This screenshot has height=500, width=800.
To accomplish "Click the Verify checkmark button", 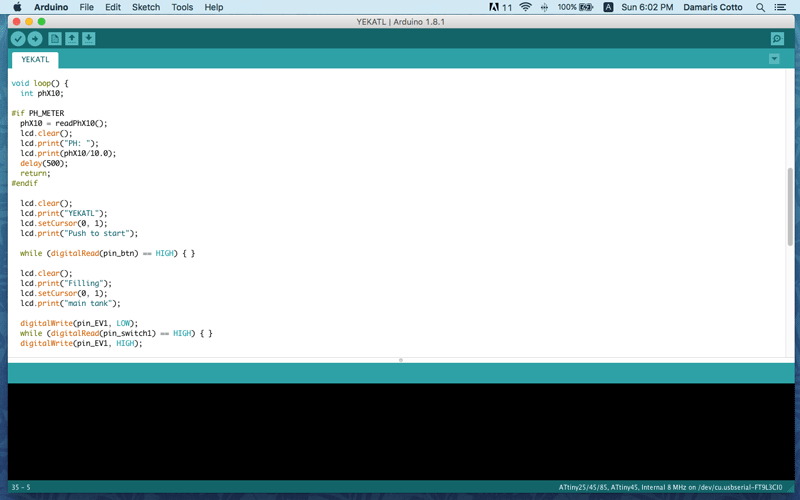I will tap(18, 39).
